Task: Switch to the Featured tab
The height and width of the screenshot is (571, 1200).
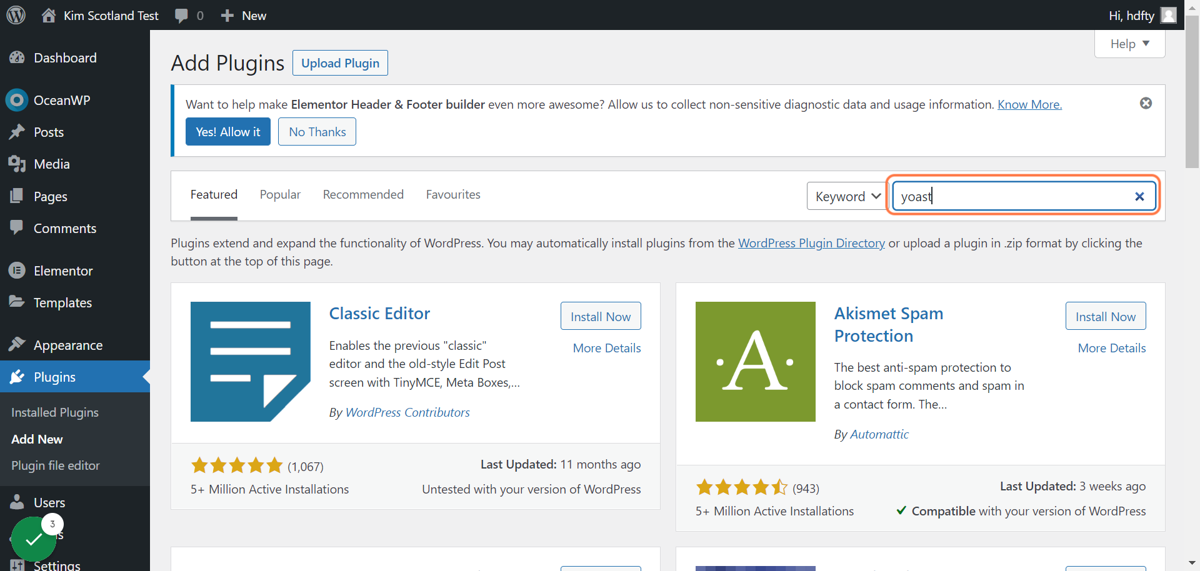Action: click(214, 194)
